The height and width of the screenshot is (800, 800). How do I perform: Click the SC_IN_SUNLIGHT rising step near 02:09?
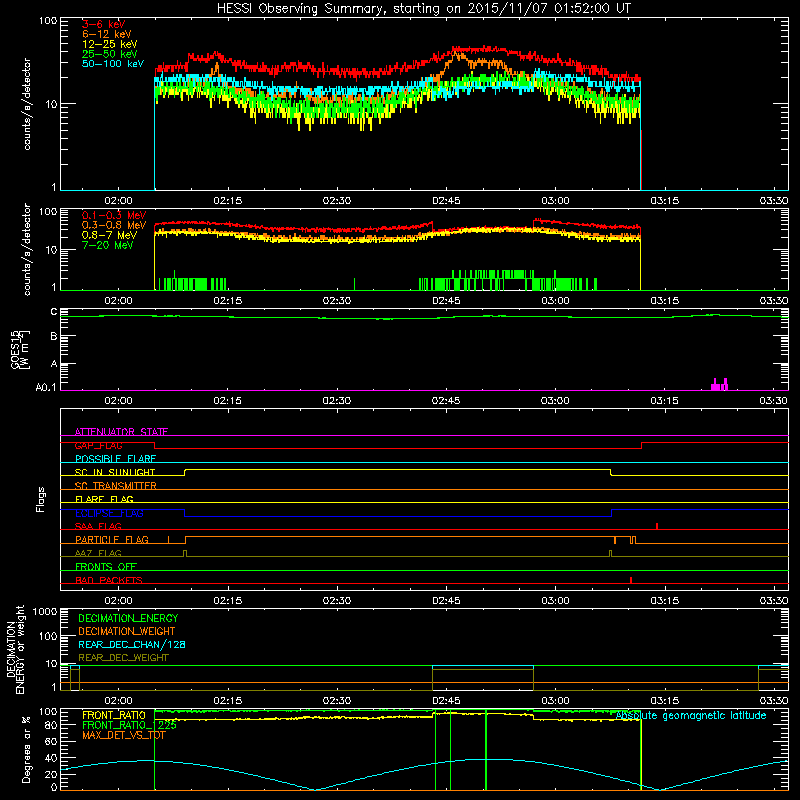pyautogui.click(x=185, y=472)
